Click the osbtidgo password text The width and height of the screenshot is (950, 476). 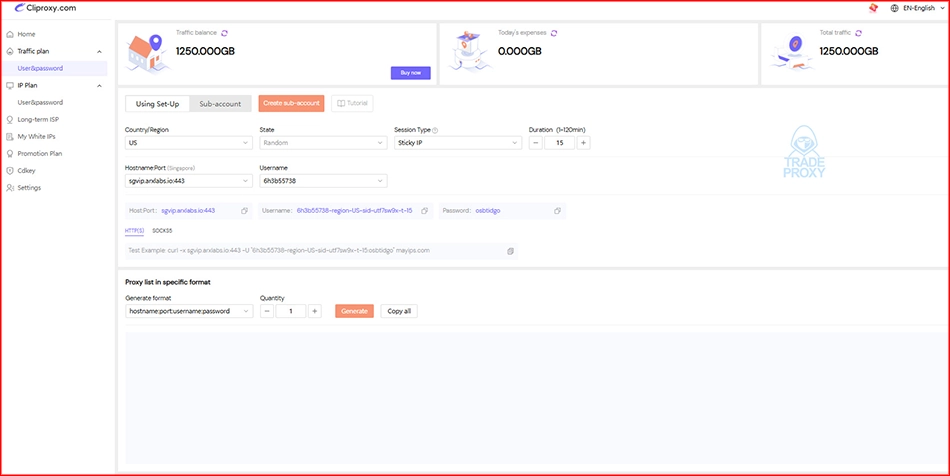488,211
